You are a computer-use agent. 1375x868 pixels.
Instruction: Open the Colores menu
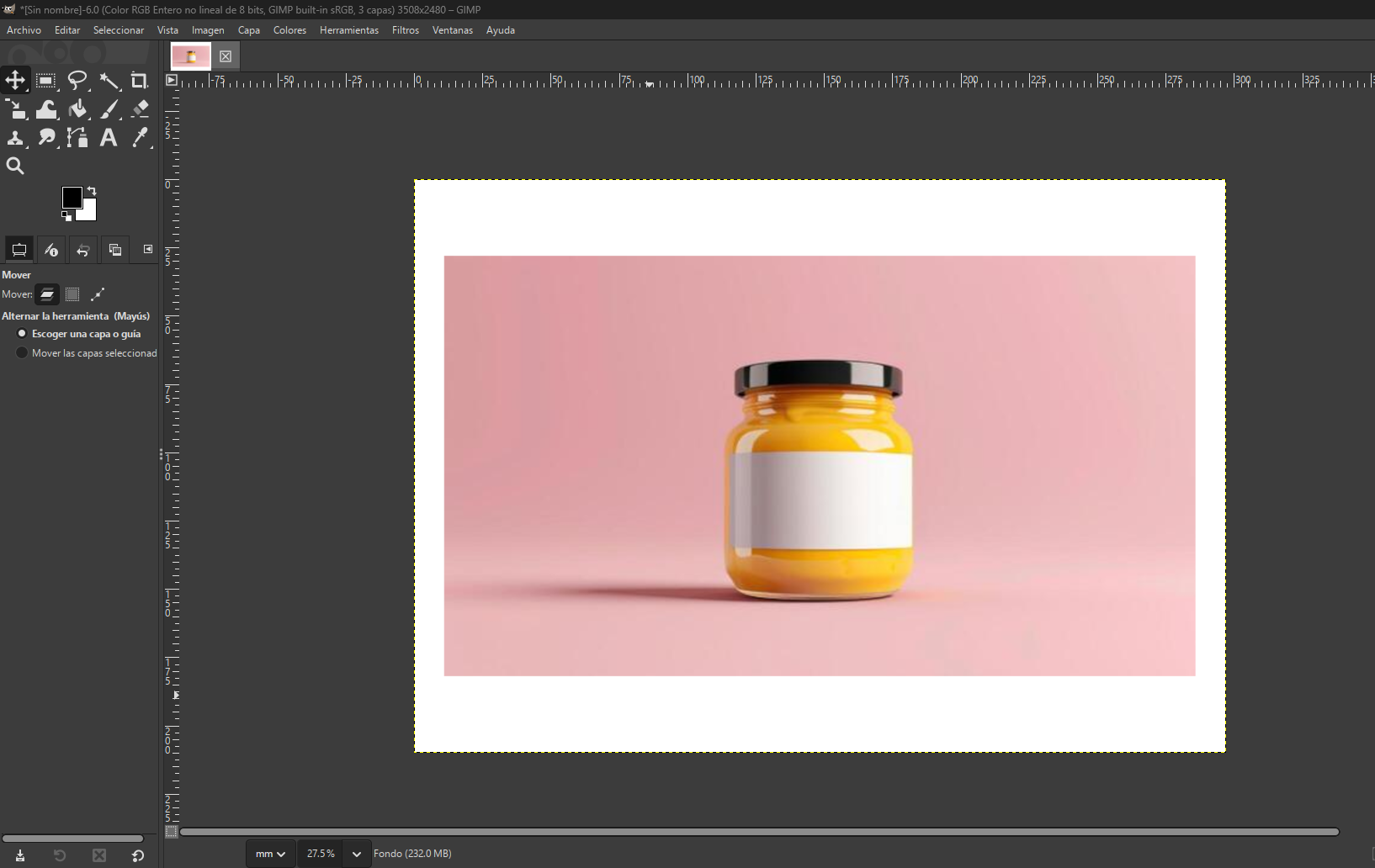tap(289, 30)
